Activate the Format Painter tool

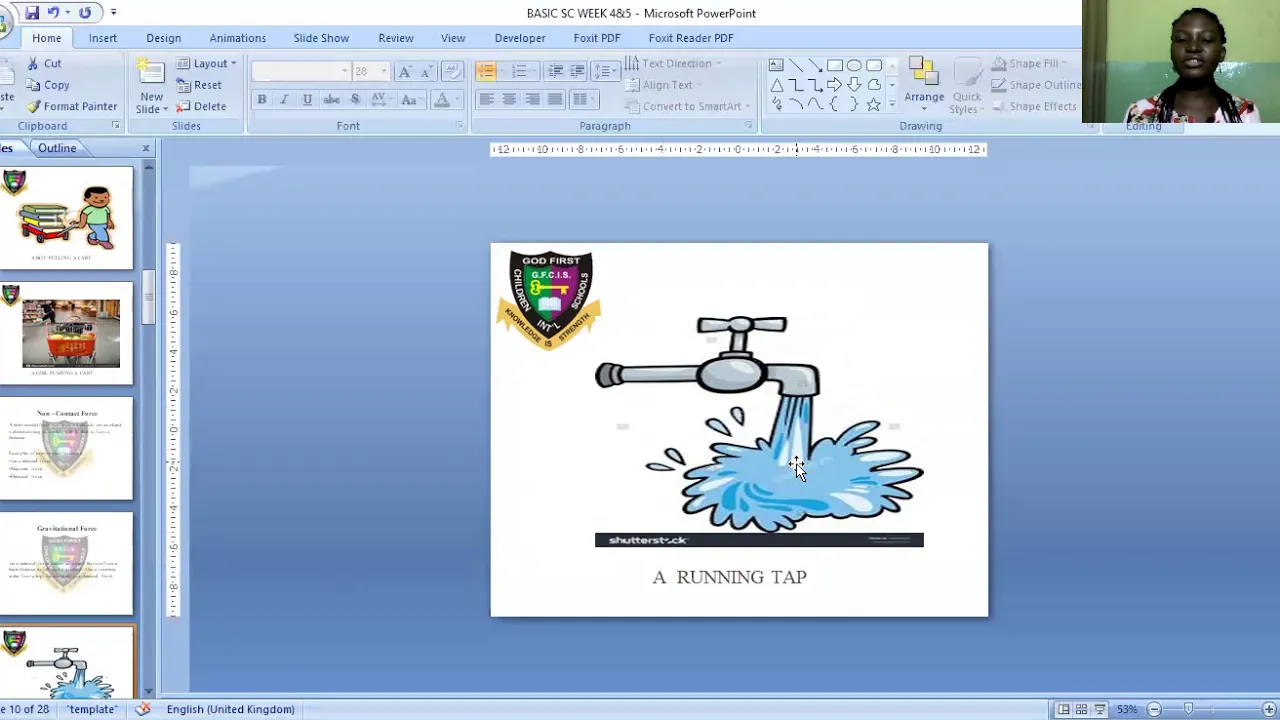click(71, 106)
